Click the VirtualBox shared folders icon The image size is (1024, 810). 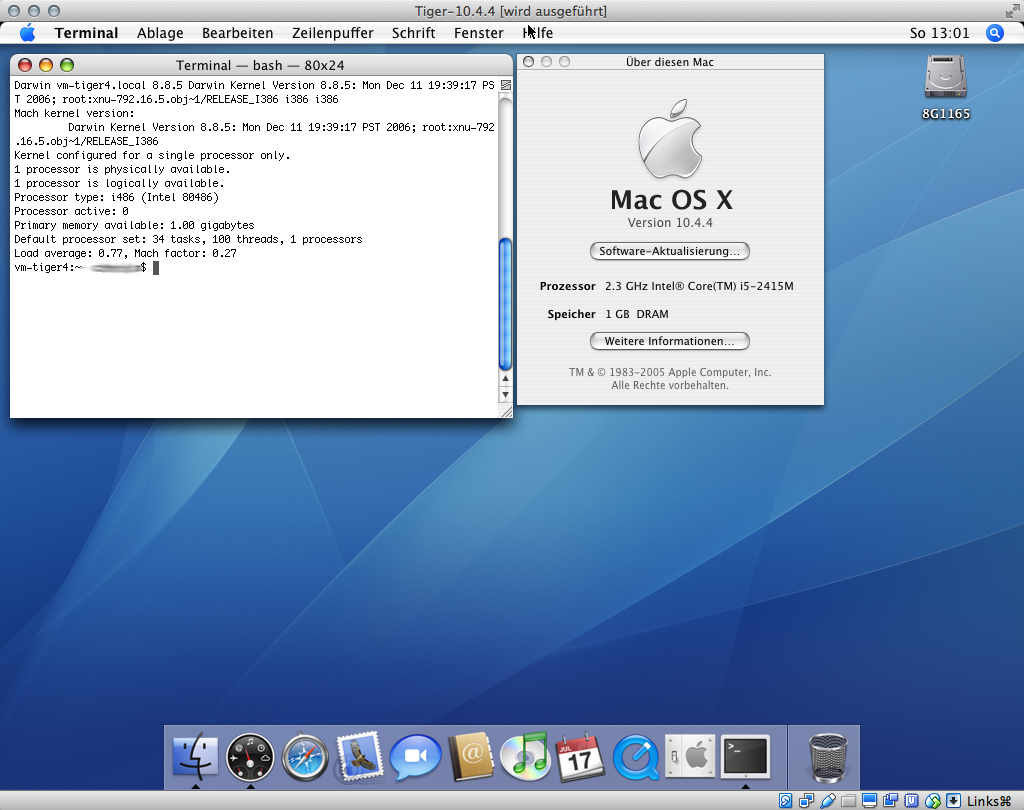[848, 801]
